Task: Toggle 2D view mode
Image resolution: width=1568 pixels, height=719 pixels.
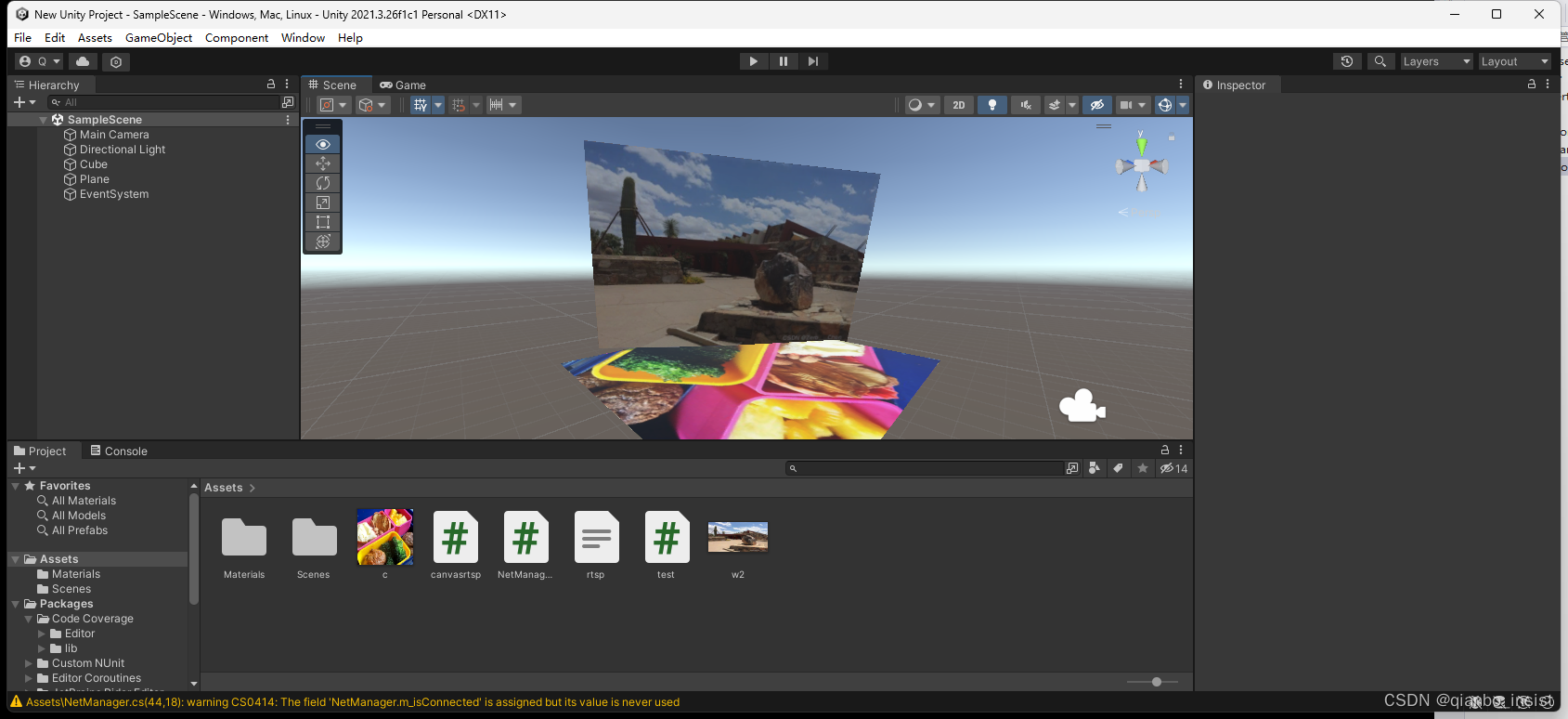Action: (959, 105)
